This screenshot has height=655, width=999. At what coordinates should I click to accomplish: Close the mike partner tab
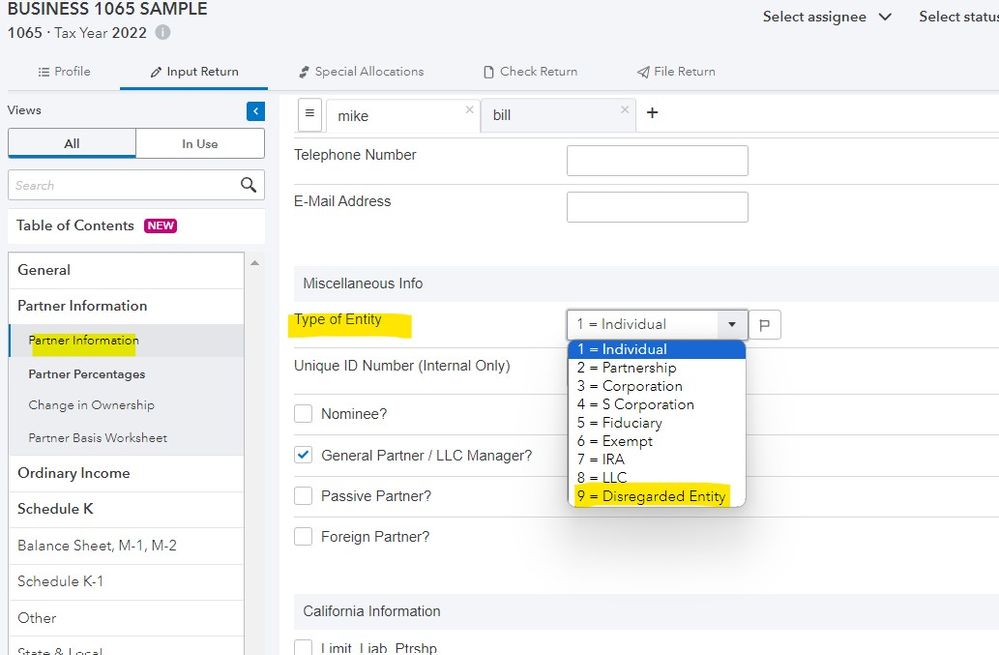[469, 110]
